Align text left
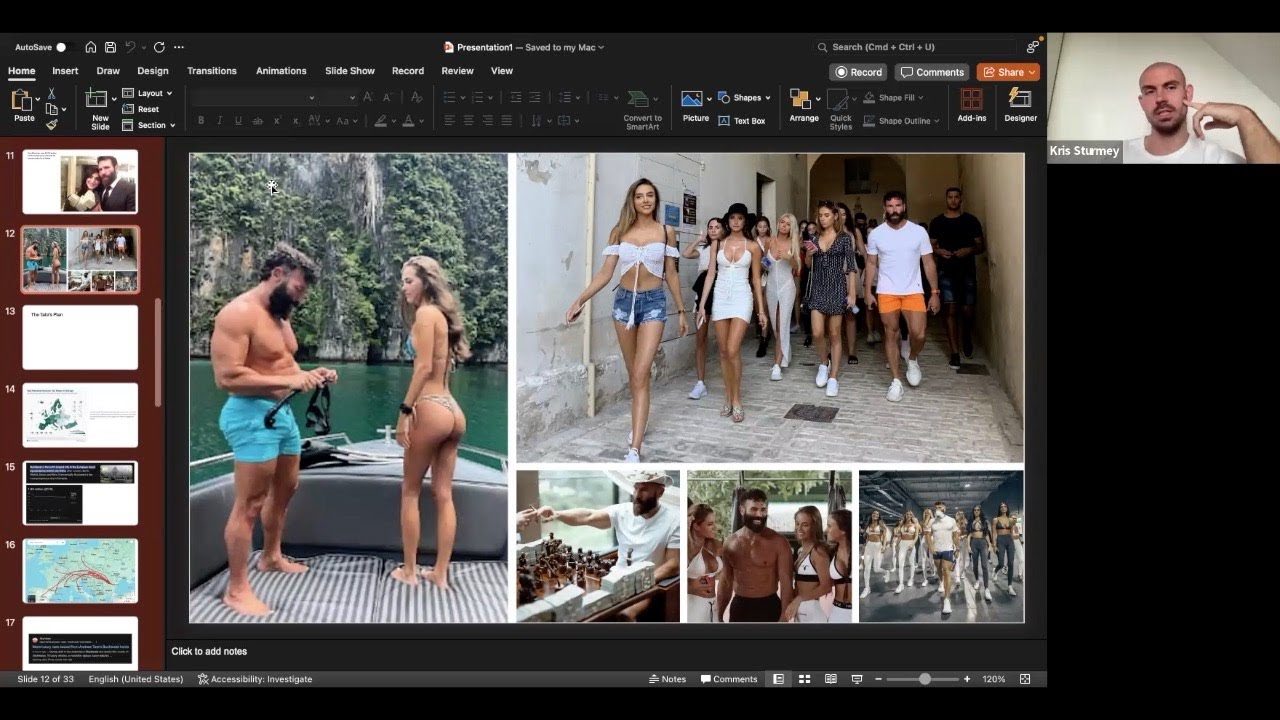This screenshot has width=1280, height=720. (449, 121)
